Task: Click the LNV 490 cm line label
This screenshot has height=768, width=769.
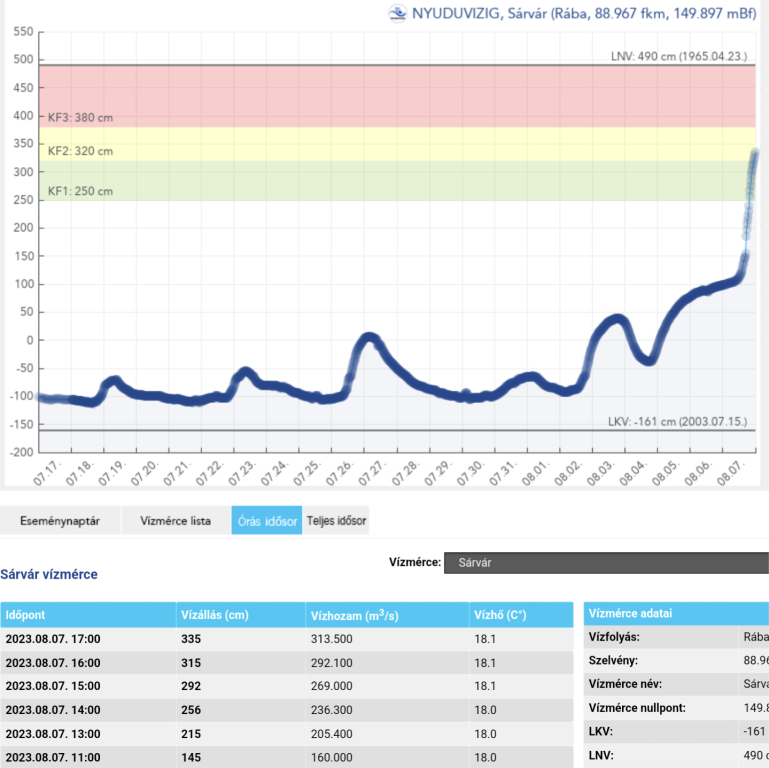Action: tap(679, 56)
